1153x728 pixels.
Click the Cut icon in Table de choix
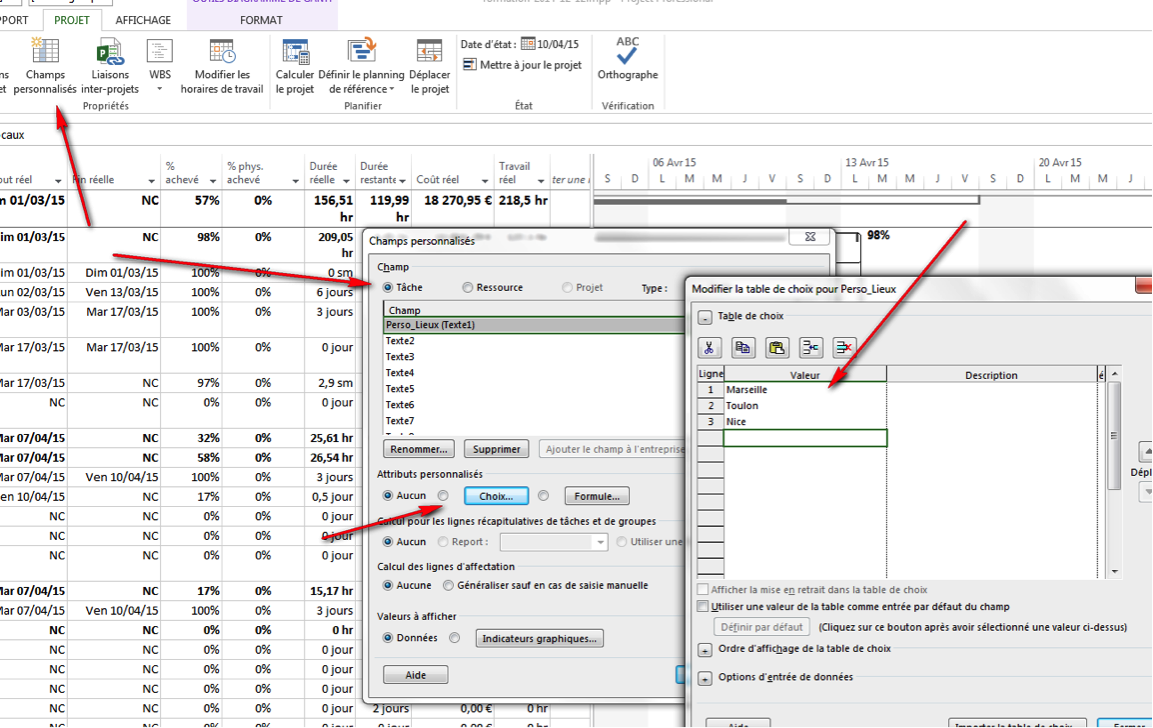[x=709, y=347]
